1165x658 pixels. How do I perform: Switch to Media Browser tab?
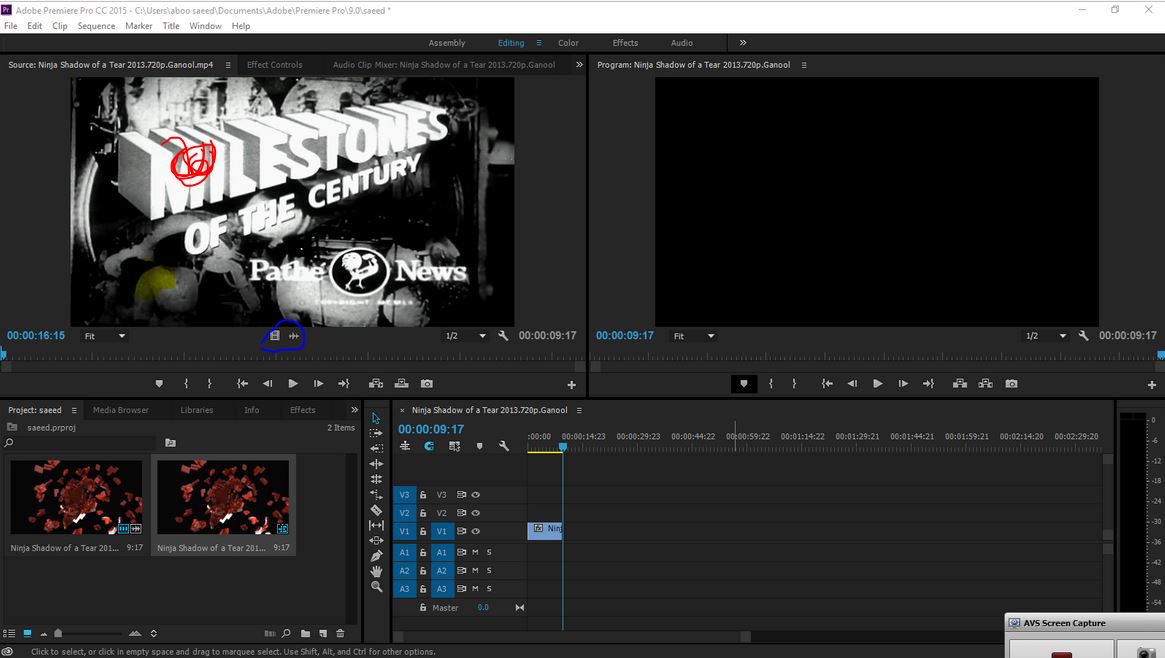click(120, 411)
